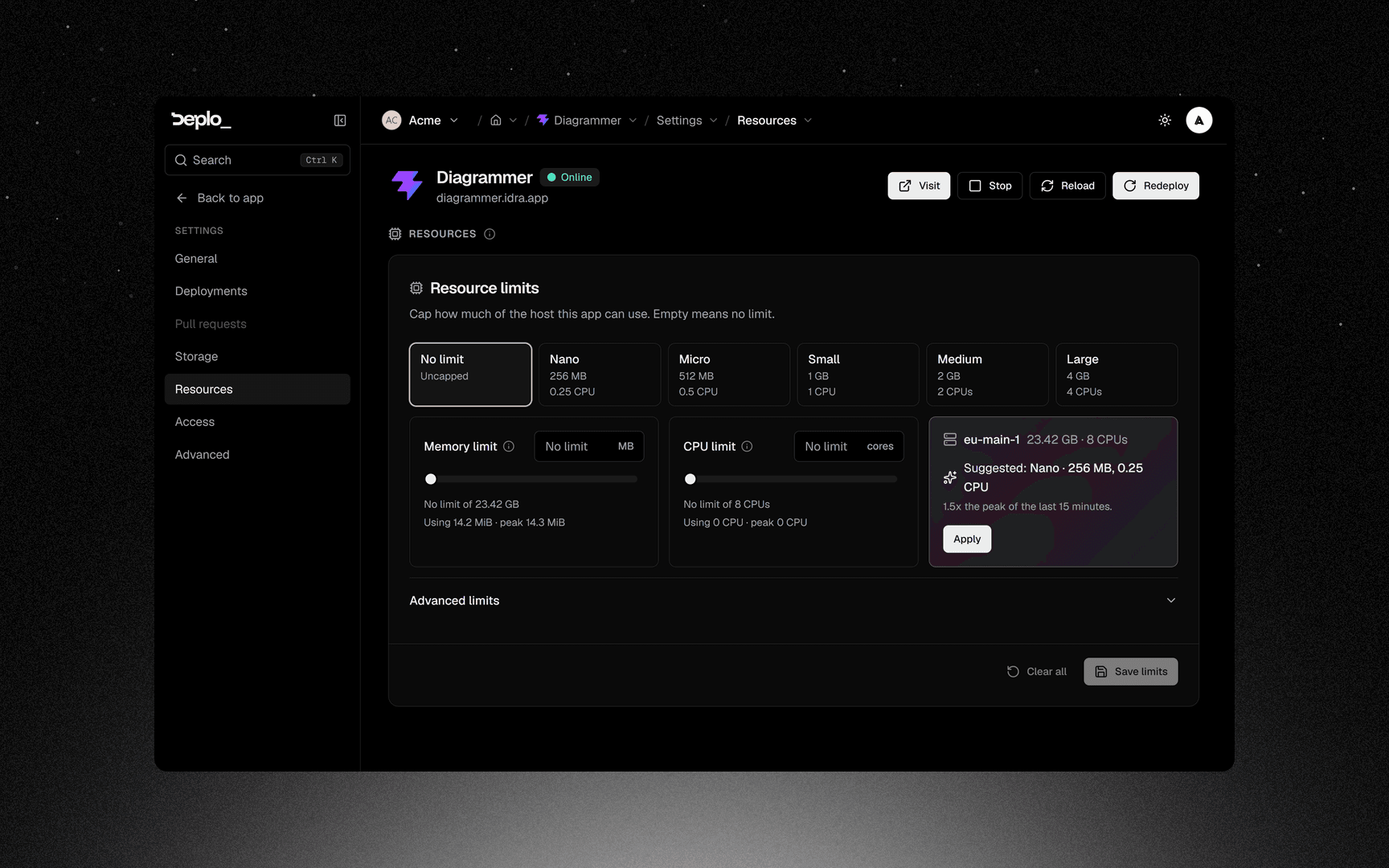The width and height of the screenshot is (1389, 868).
Task: Click the CPU limit slider handle
Action: tap(690, 479)
